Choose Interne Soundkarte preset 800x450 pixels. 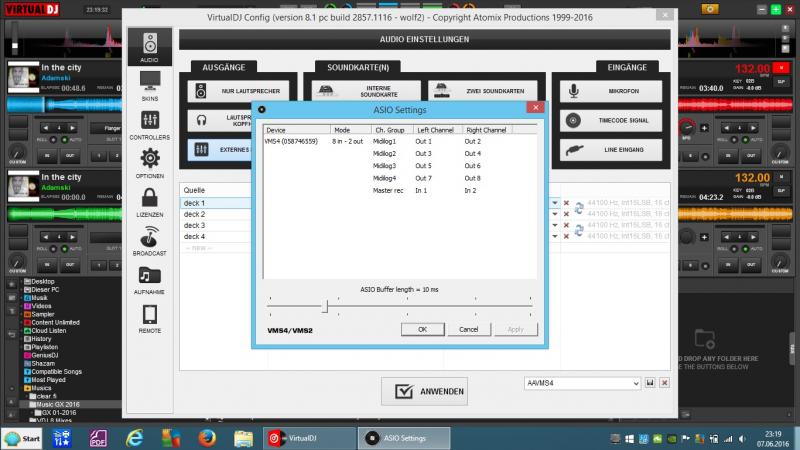coord(366,91)
